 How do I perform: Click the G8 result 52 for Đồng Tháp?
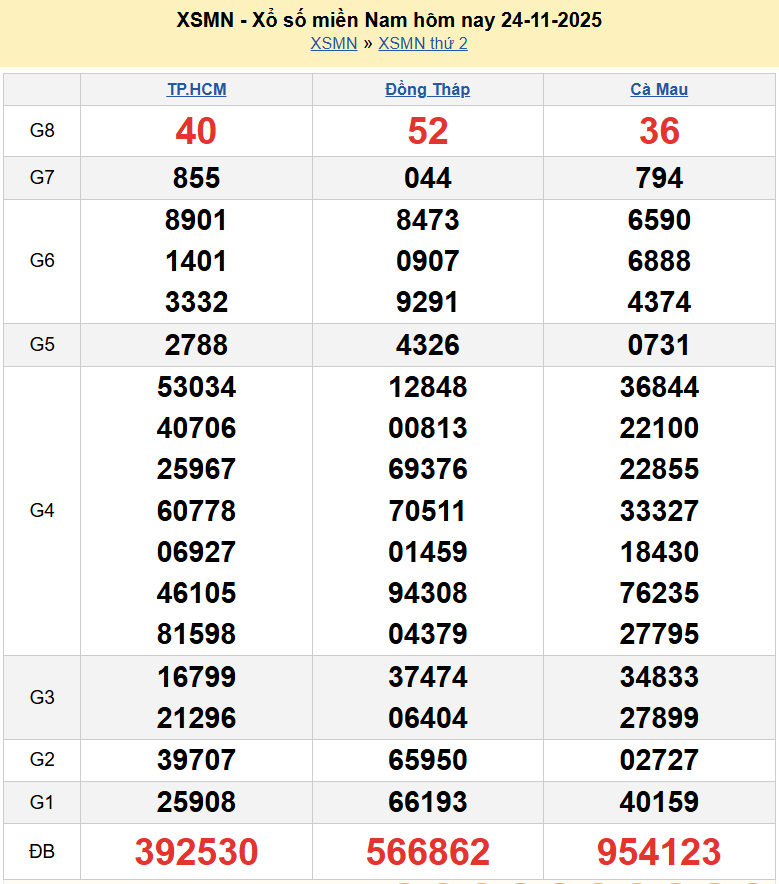(428, 131)
